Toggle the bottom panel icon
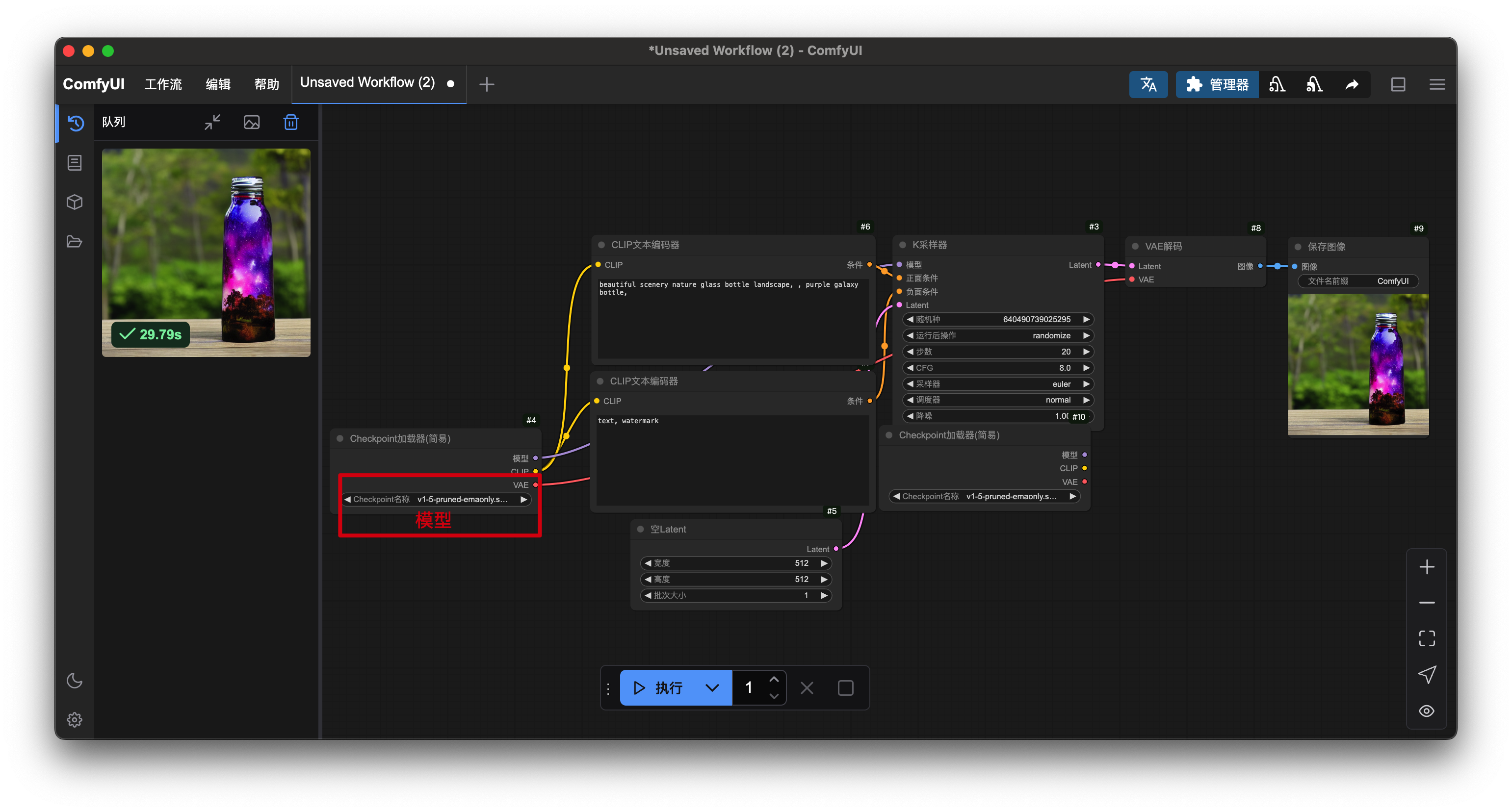 pos(1398,84)
